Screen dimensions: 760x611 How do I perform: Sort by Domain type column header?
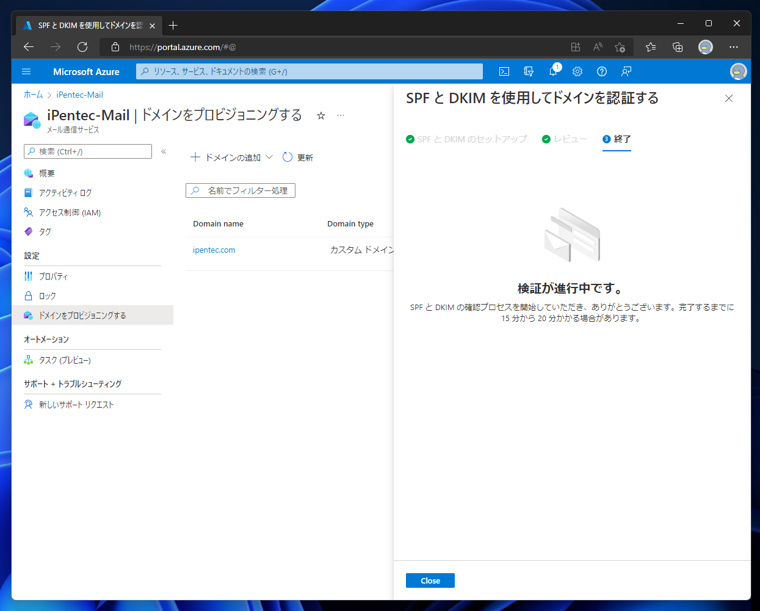click(350, 224)
